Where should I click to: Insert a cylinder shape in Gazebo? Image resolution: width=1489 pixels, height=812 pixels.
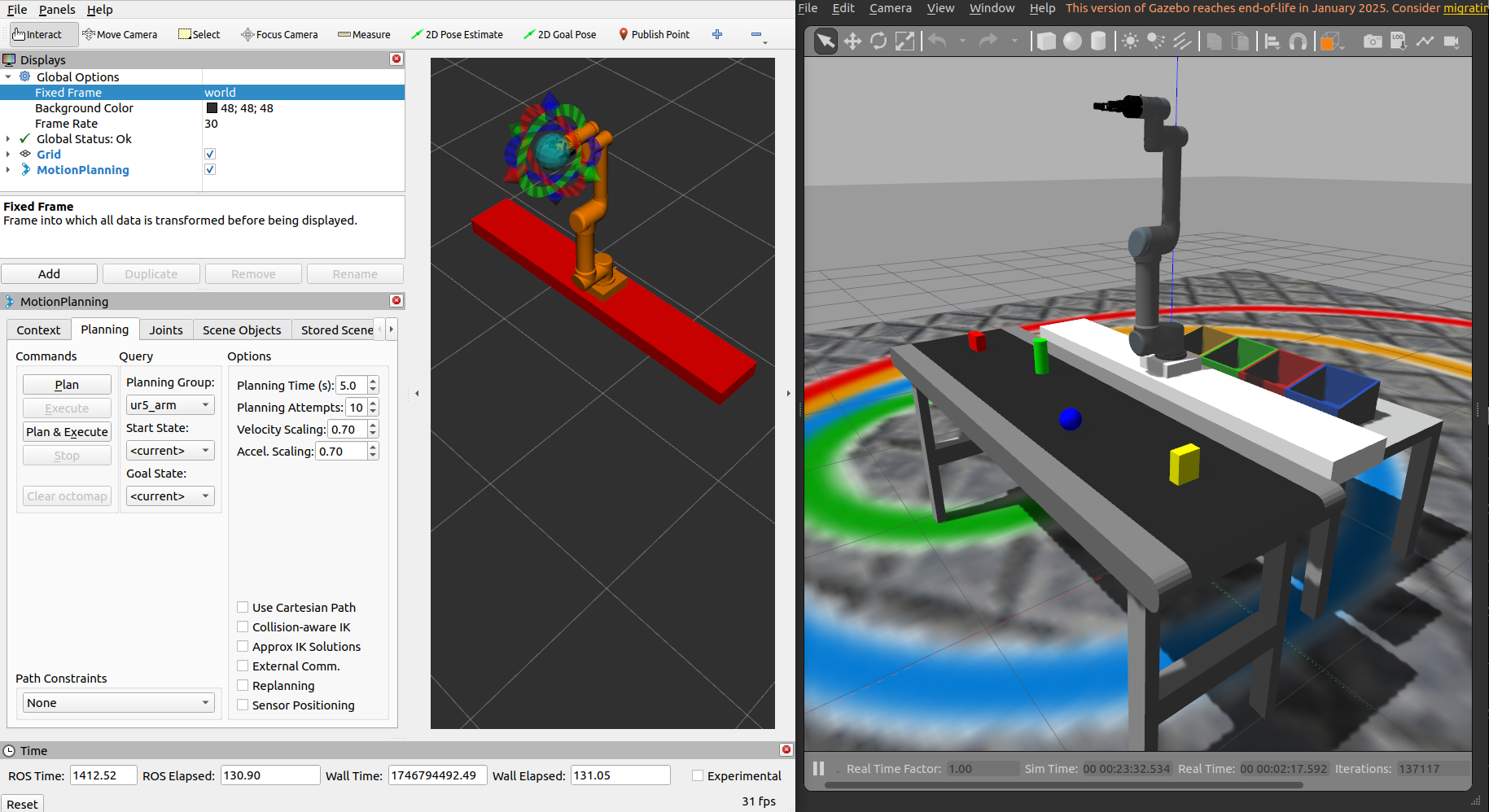pyautogui.click(x=1098, y=41)
